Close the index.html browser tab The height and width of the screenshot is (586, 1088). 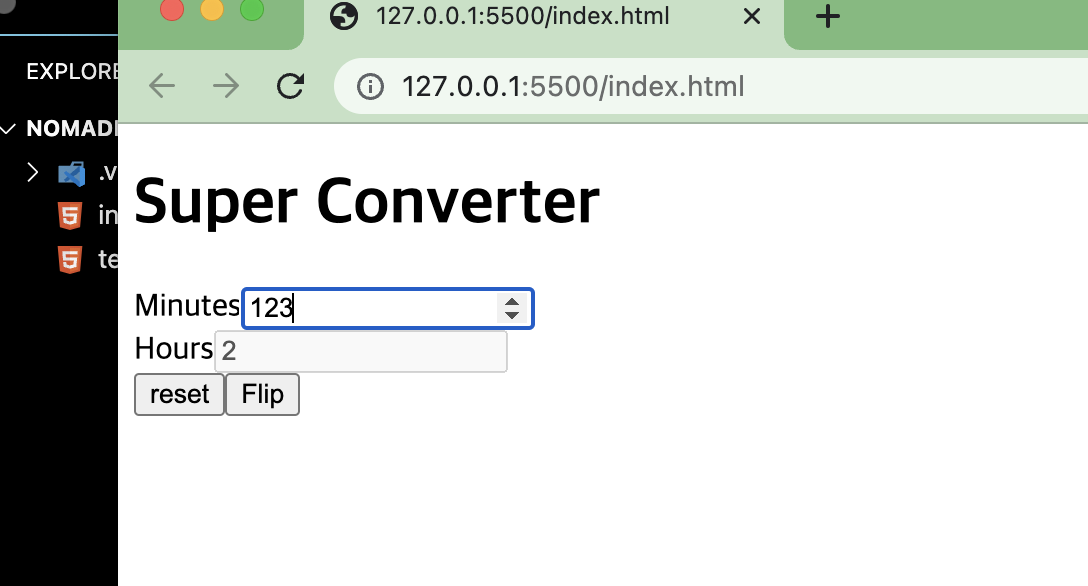pyautogui.click(x=751, y=16)
